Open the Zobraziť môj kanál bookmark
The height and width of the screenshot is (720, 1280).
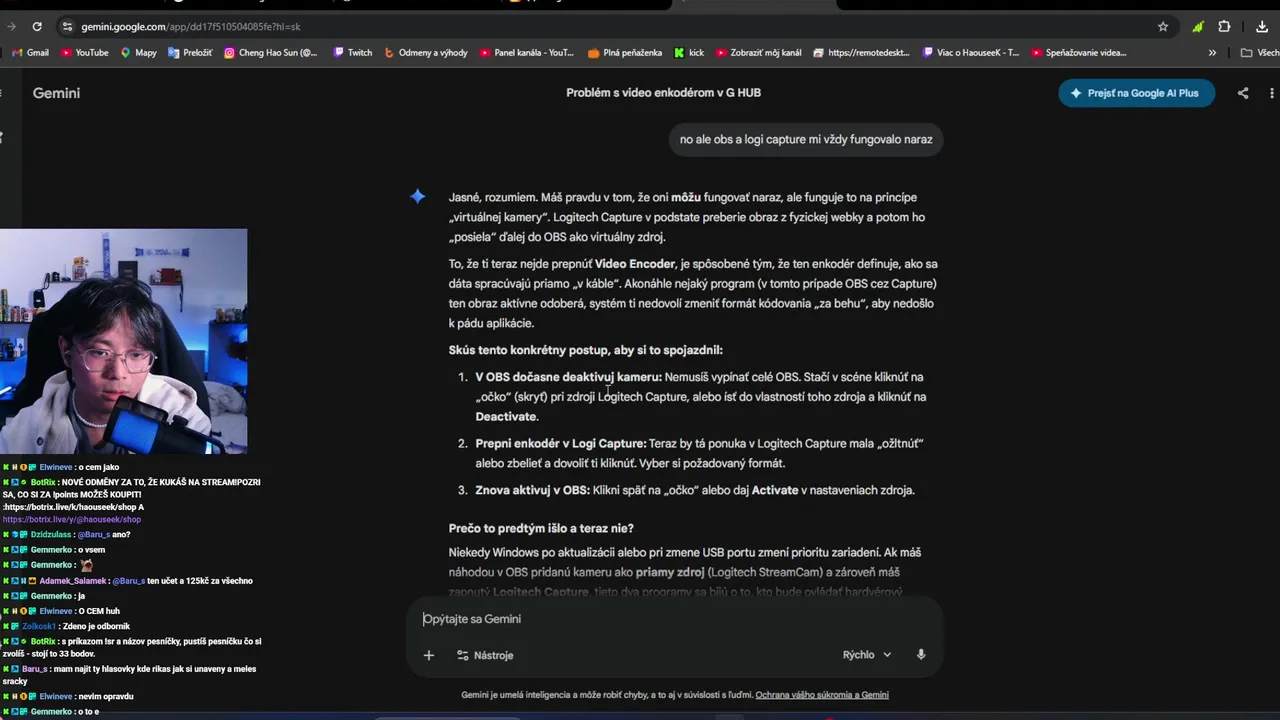coord(759,53)
